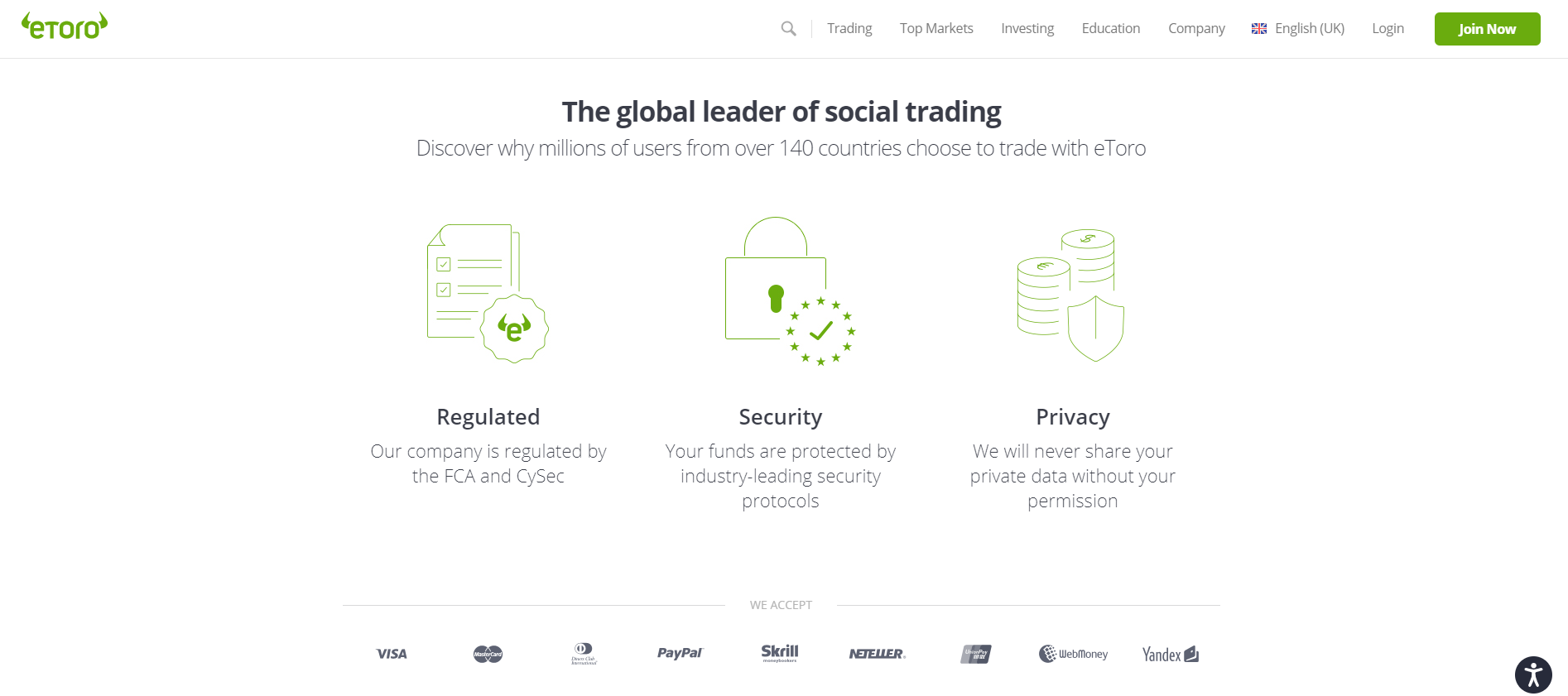Viewport: 1568px width, 696px height.
Task: Open the search magnifier icon
Action: 788,29
